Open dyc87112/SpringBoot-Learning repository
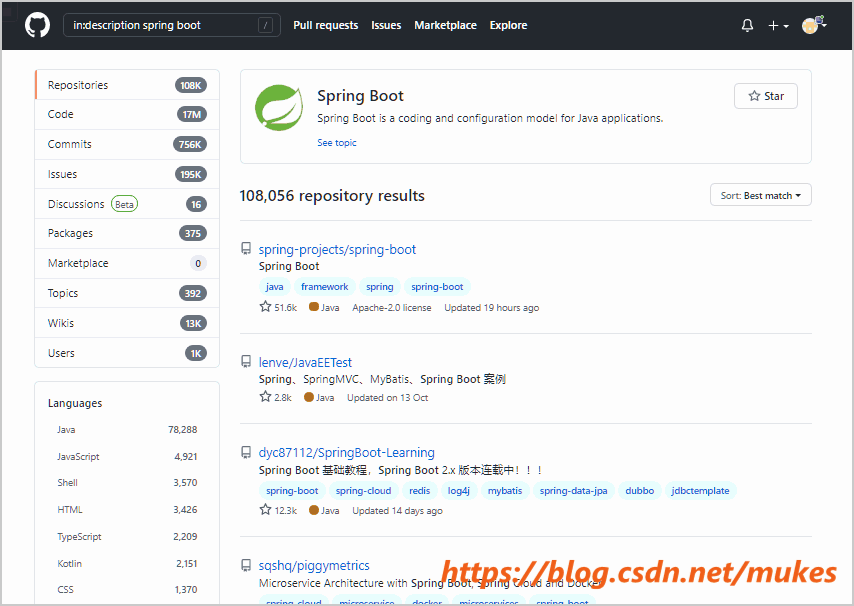The width and height of the screenshot is (854, 606). 346,453
